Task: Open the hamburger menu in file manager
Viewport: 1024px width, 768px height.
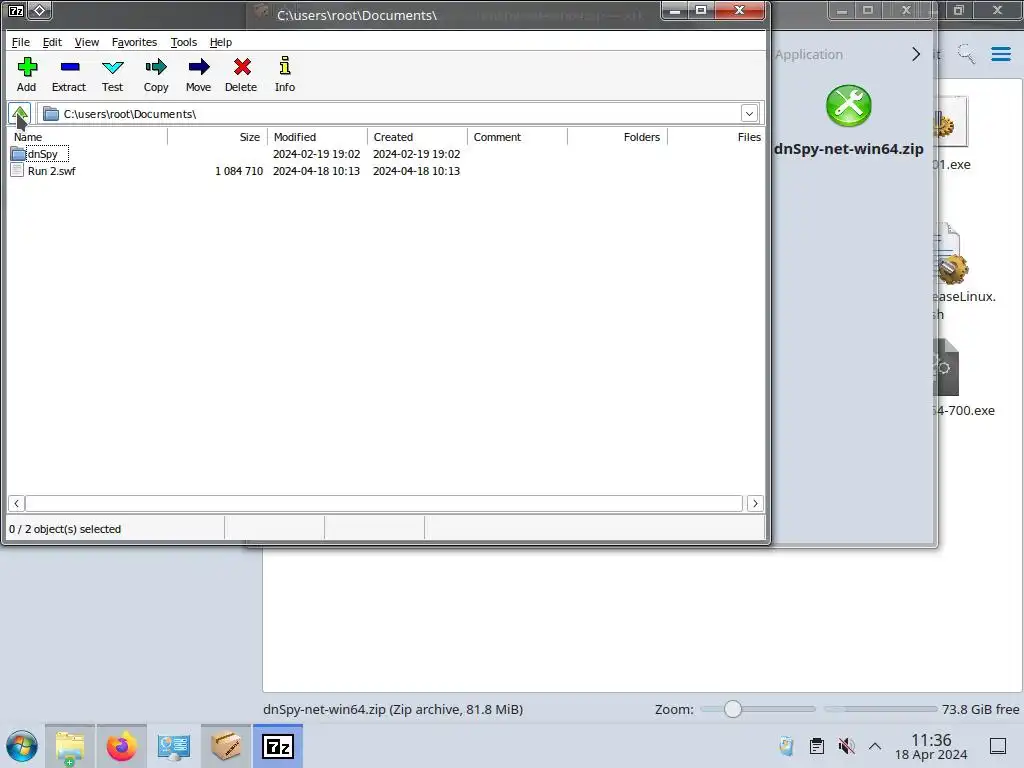Action: tap(1000, 54)
